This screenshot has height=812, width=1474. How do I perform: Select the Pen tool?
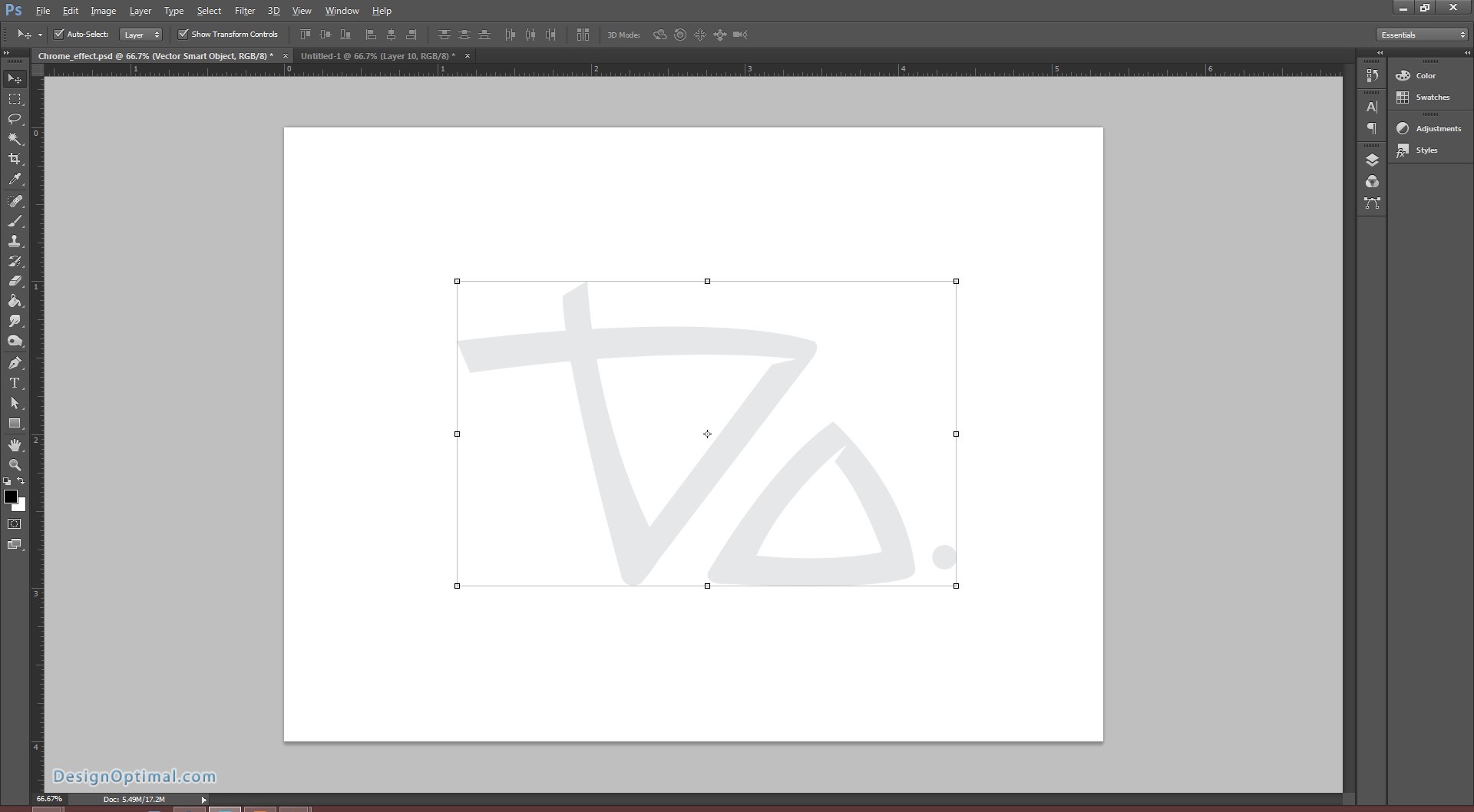click(15, 363)
